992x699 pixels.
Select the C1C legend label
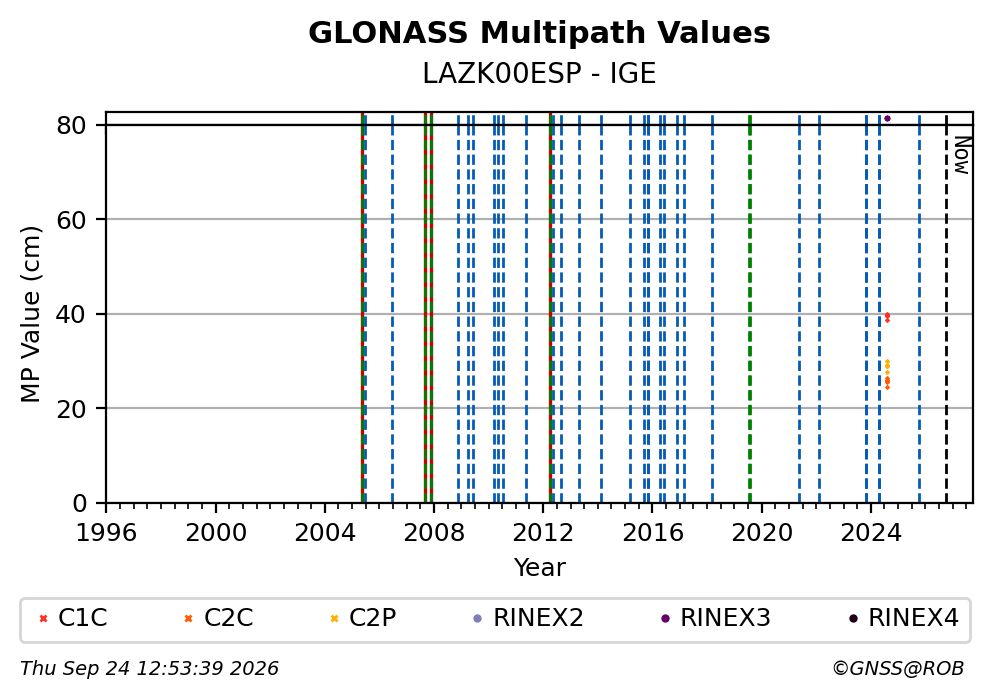82,618
